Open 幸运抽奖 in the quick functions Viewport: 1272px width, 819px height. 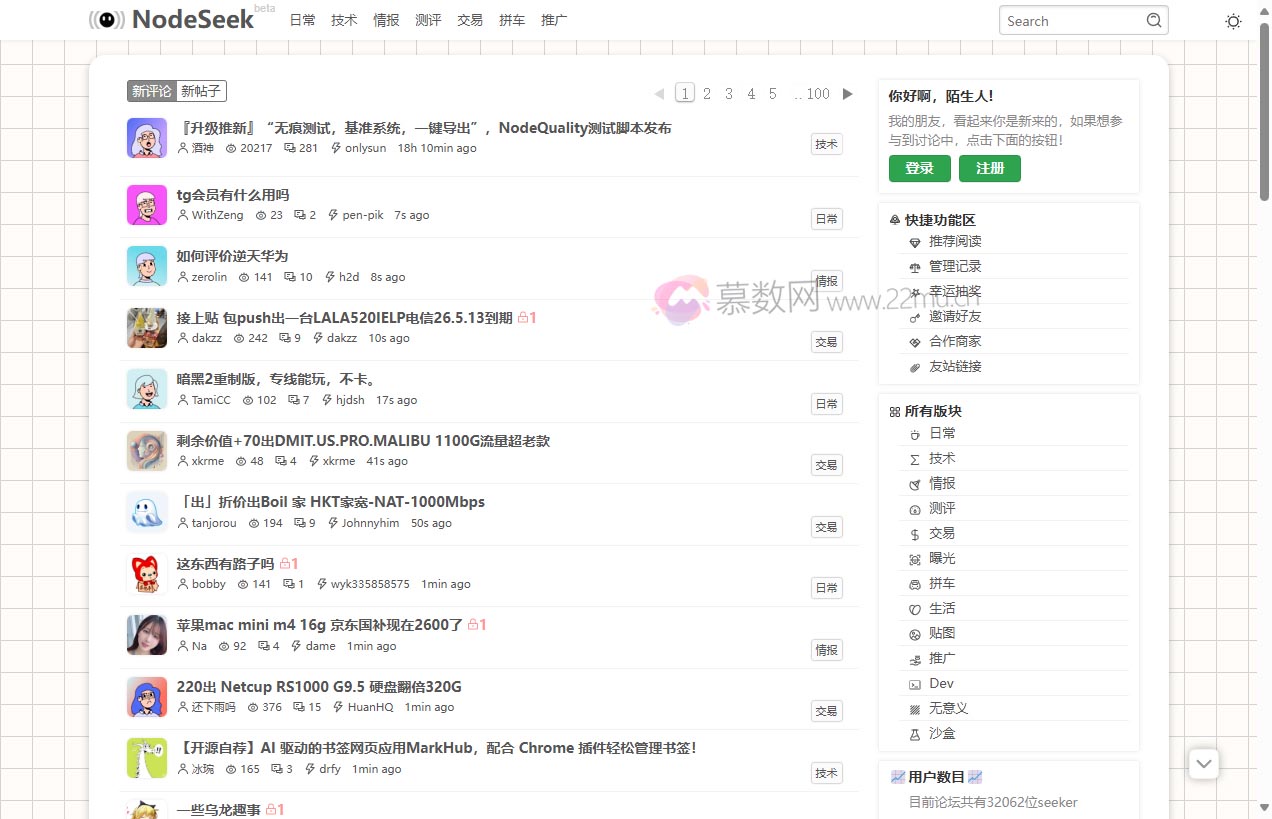tap(954, 291)
